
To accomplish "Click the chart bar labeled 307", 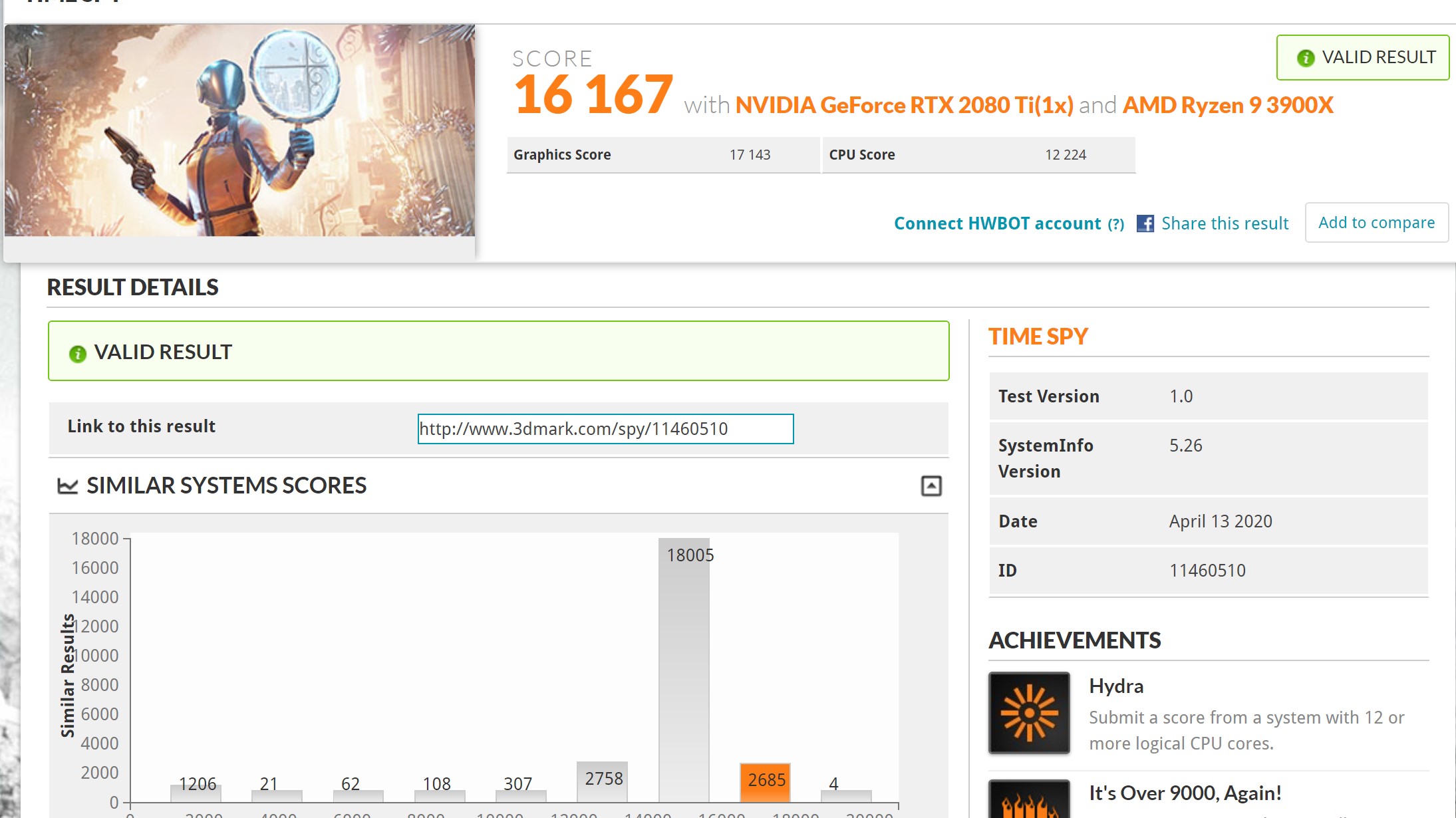I will pos(521,795).
